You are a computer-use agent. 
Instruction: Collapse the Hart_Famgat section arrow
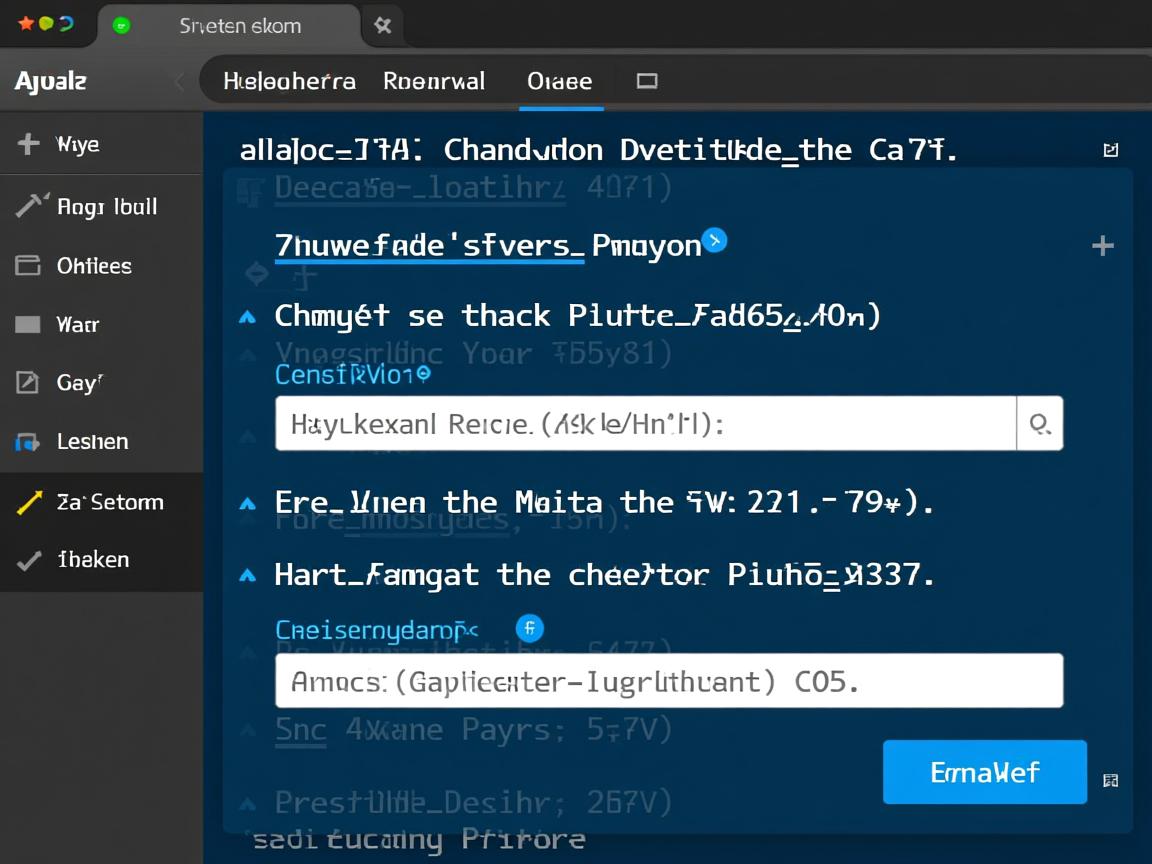pos(247,575)
